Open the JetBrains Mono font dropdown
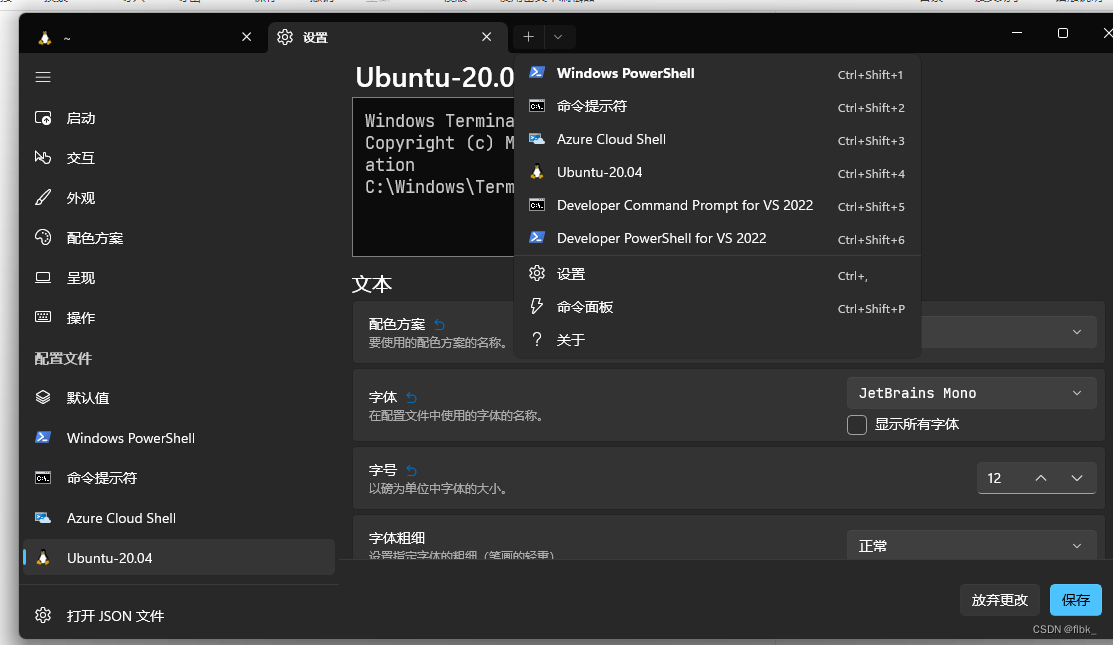 coord(971,393)
